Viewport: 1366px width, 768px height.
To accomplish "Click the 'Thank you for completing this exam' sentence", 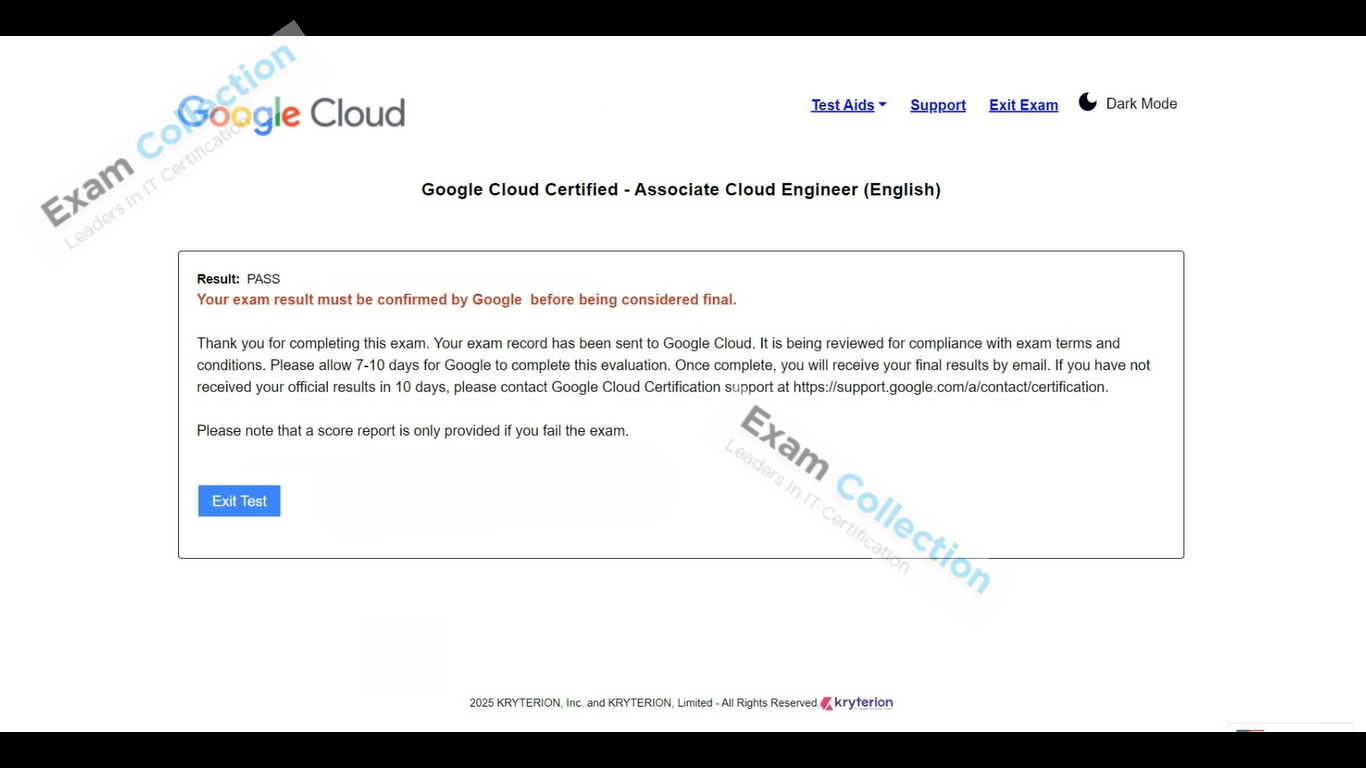I will [x=313, y=343].
